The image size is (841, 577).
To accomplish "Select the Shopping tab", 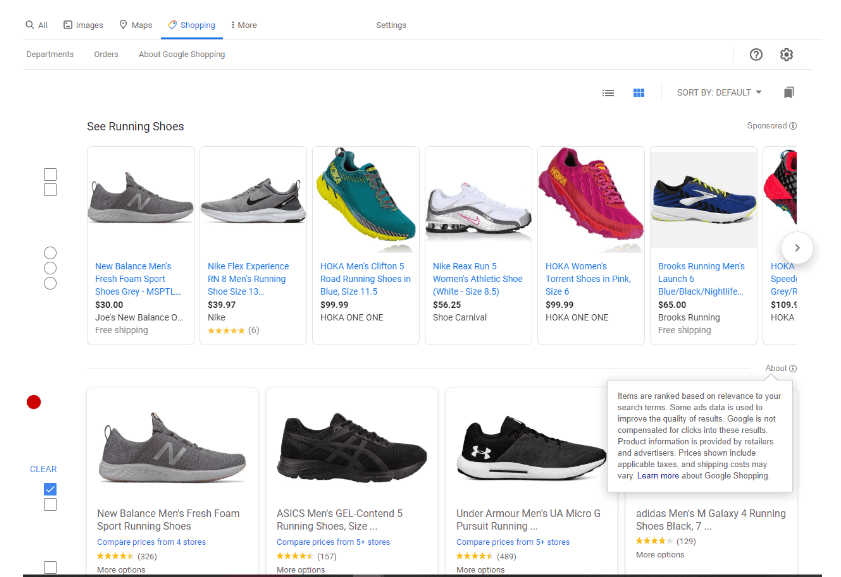I will tap(191, 25).
